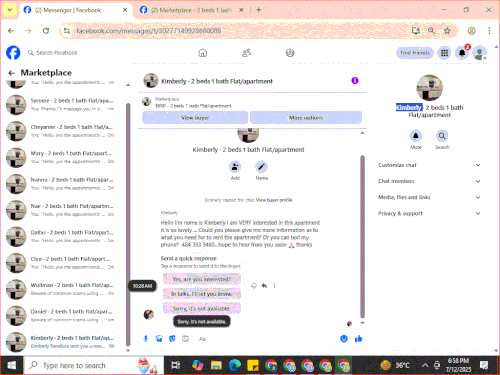The width and height of the screenshot is (500, 375).
Task: Open the account profile picture menu
Action: pyautogui.click(x=480, y=53)
